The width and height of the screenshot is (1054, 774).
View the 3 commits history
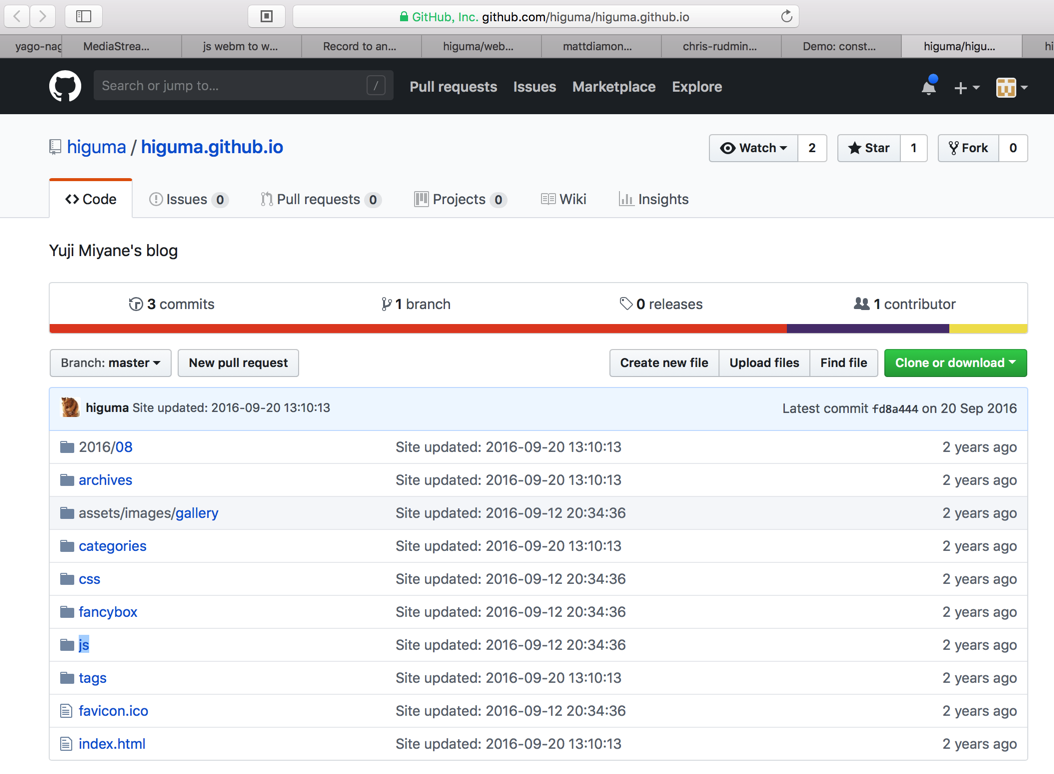pos(171,304)
